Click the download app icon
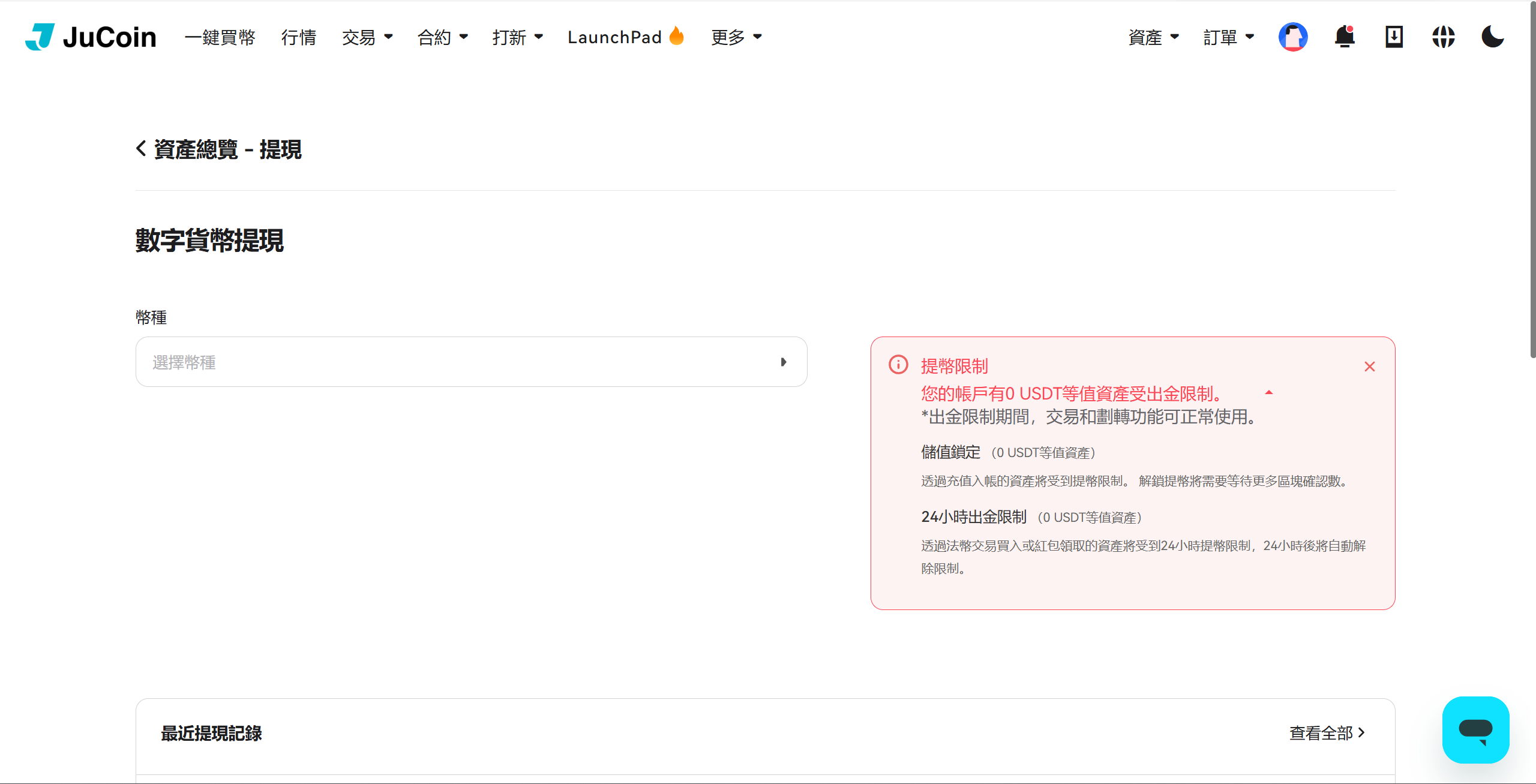This screenshot has height=784, width=1536. coord(1394,37)
